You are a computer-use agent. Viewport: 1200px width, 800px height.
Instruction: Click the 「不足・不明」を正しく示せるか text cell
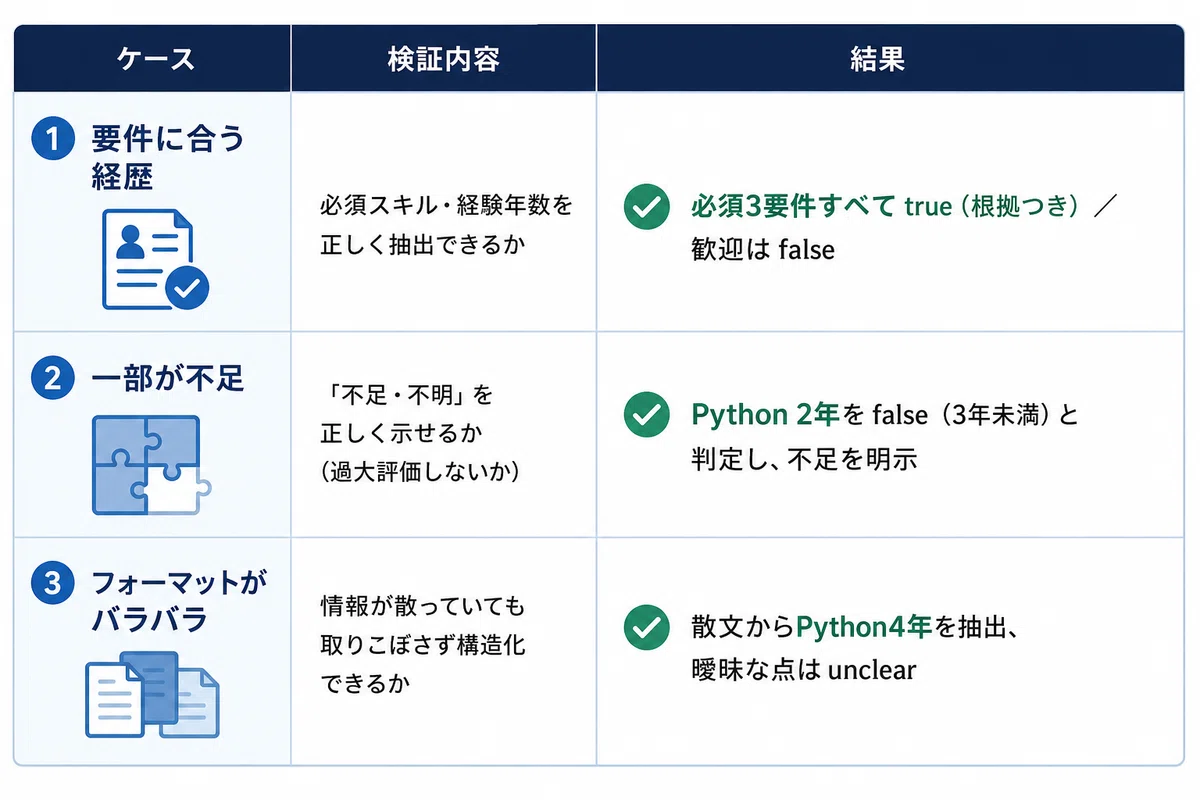[x=420, y=434]
